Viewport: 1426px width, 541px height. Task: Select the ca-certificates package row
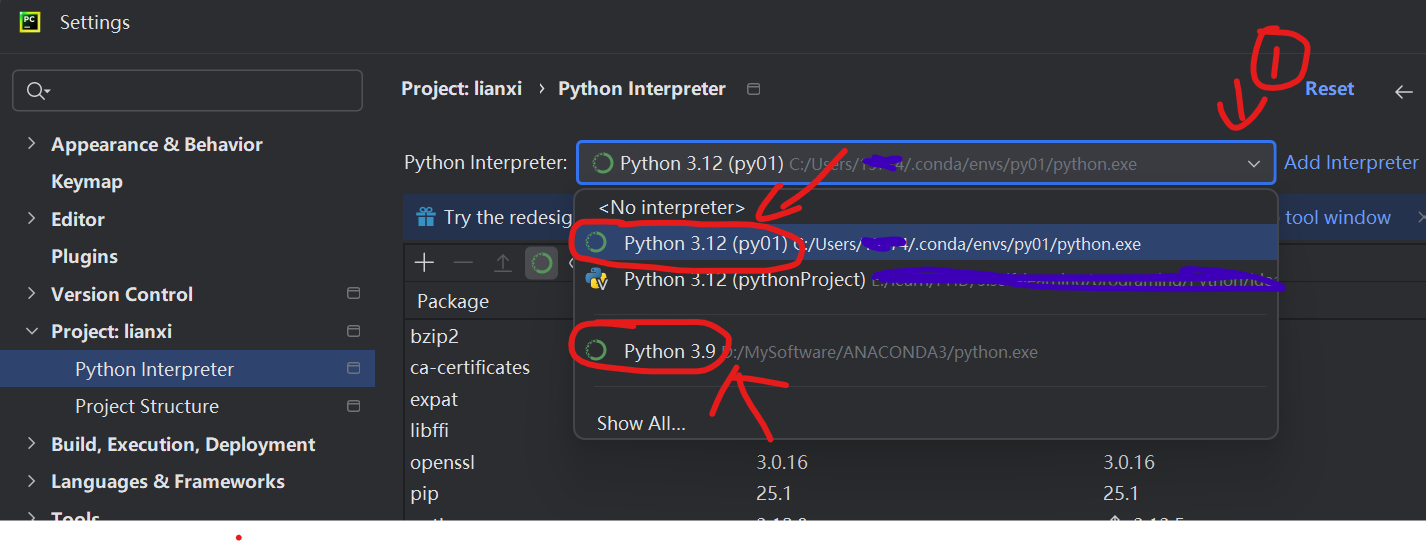[470, 368]
